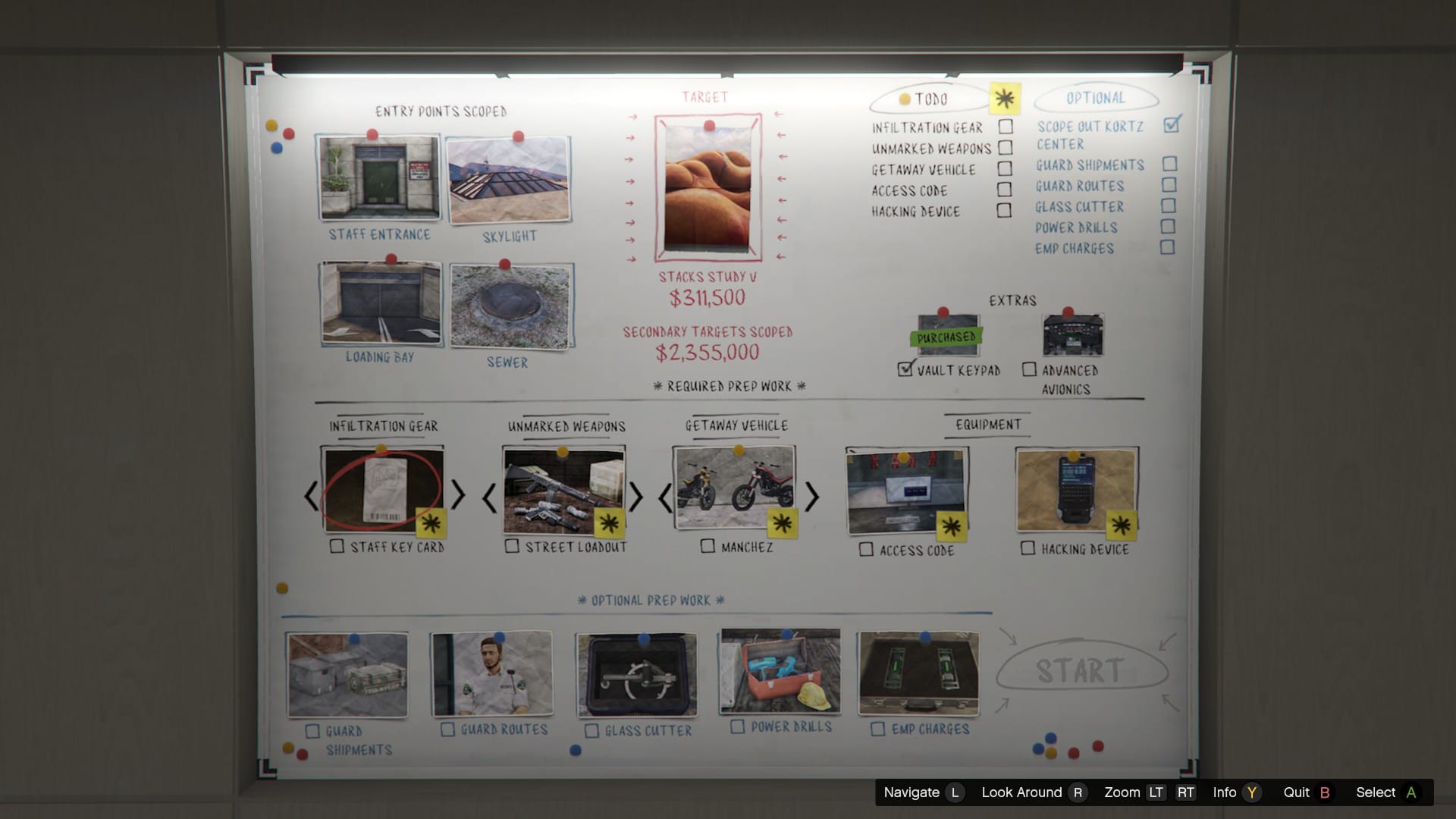The height and width of the screenshot is (819, 1456).
Task: Show next Unmarked Weapons loadout
Action: tap(635, 497)
